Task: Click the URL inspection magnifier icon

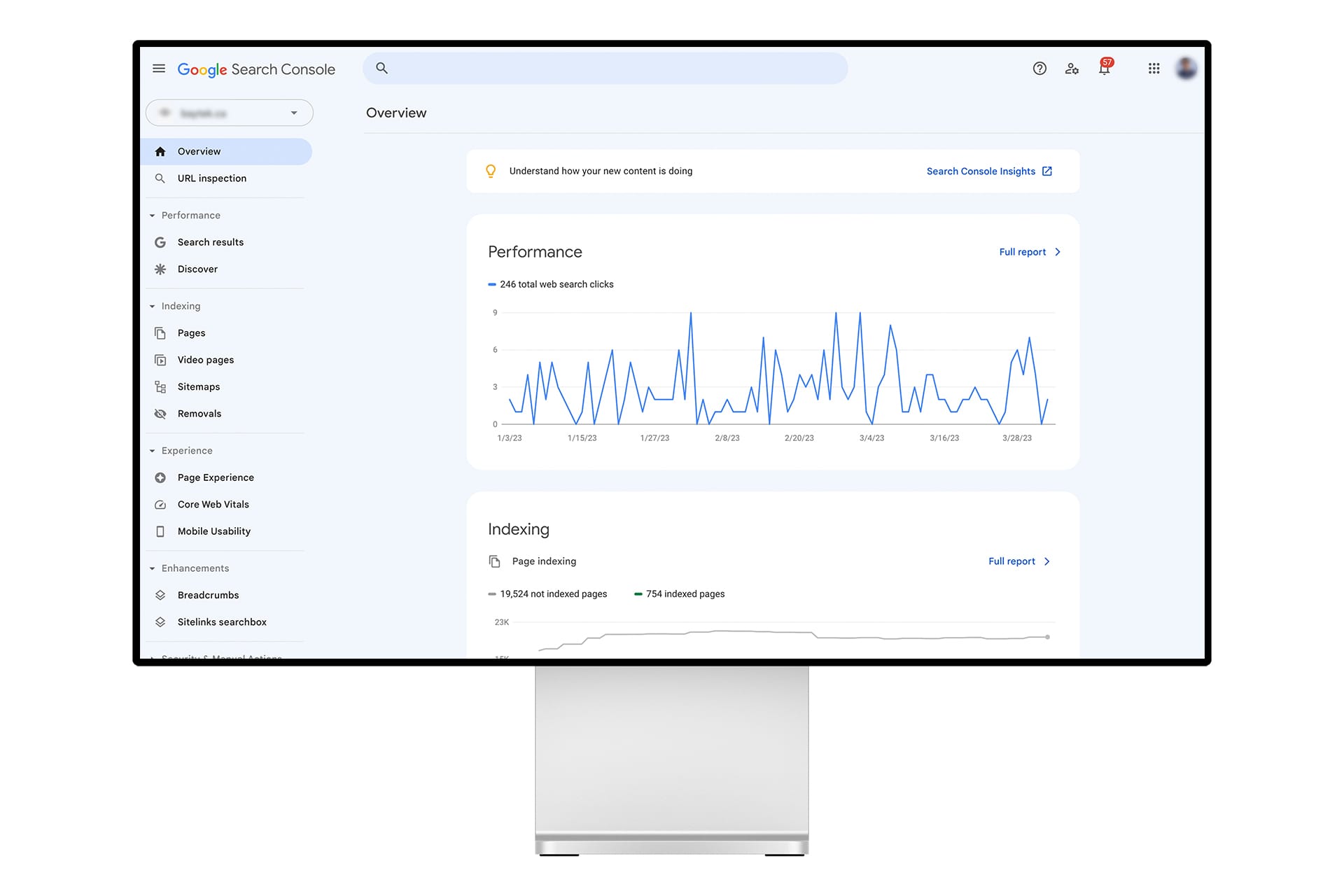Action: point(160,178)
